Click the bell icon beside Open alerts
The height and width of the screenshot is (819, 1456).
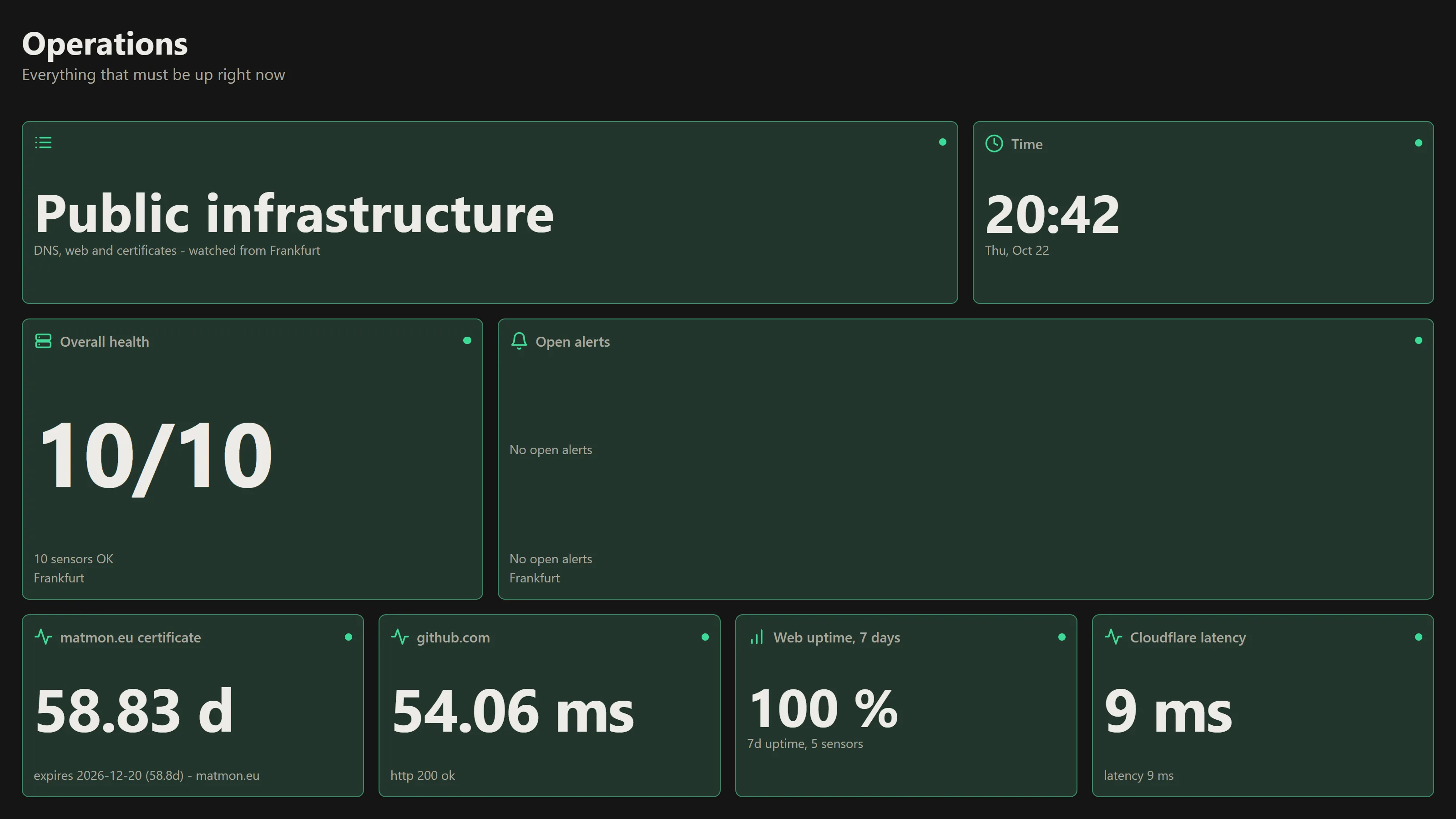coord(519,341)
